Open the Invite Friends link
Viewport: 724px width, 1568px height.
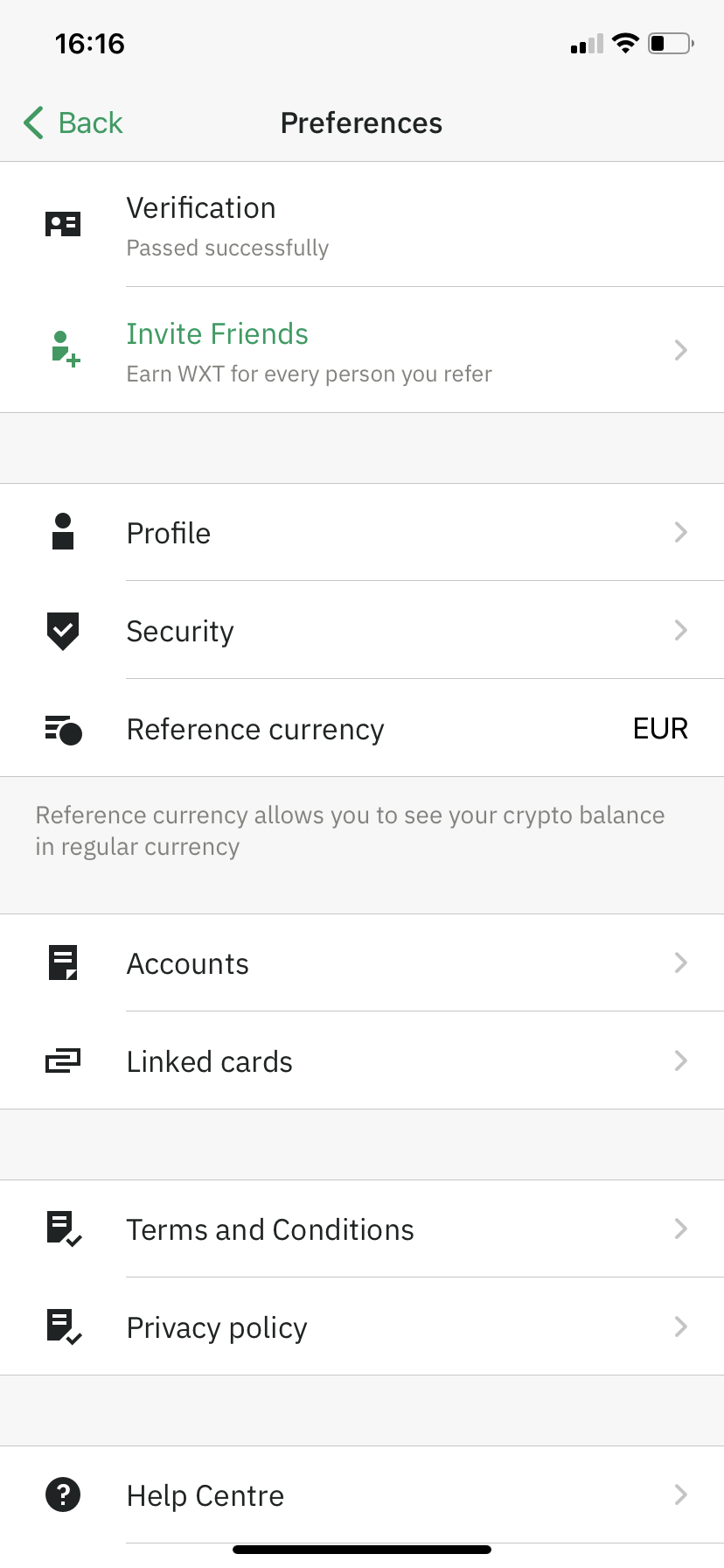[x=218, y=334]
